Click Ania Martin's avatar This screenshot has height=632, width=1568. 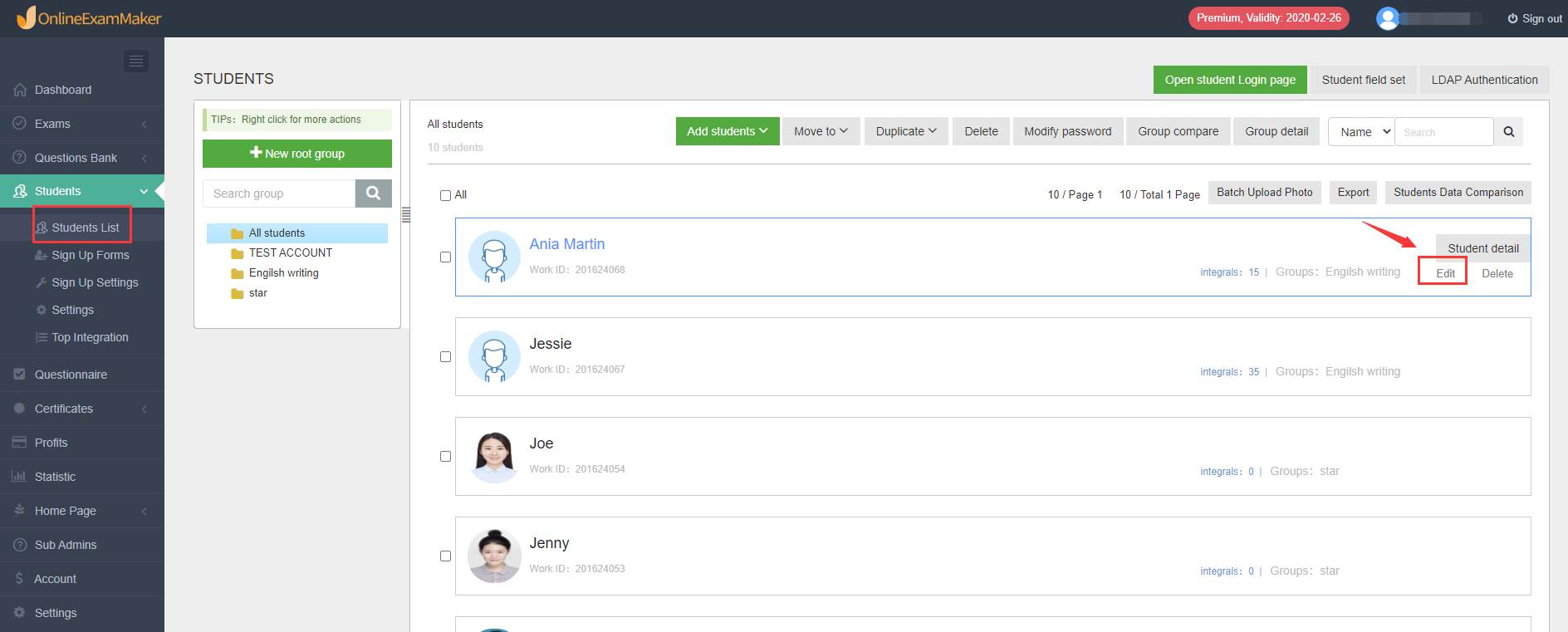coord(494,257)
